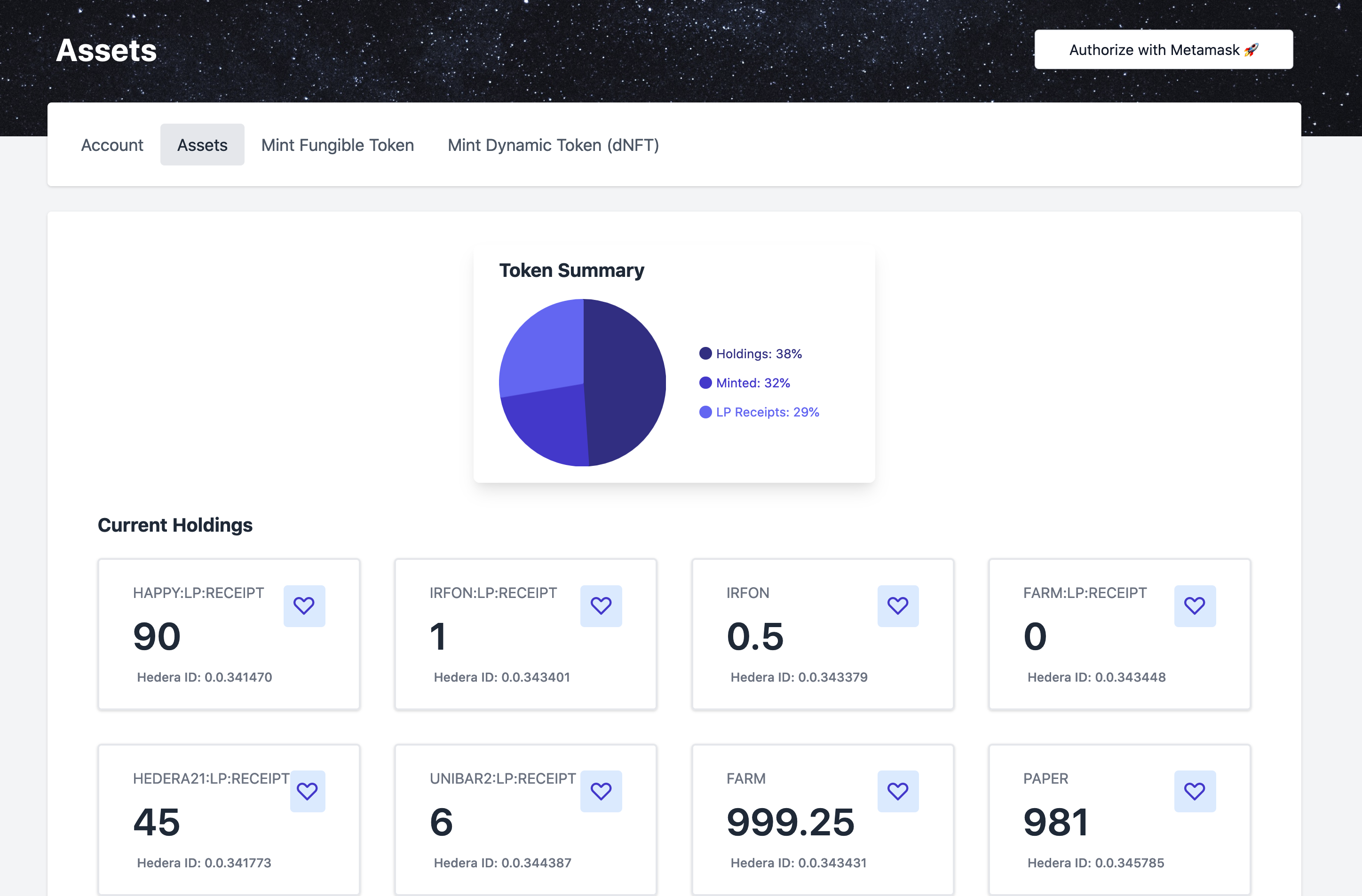Click the light LP Receipts pie slice

pos(544,349)
